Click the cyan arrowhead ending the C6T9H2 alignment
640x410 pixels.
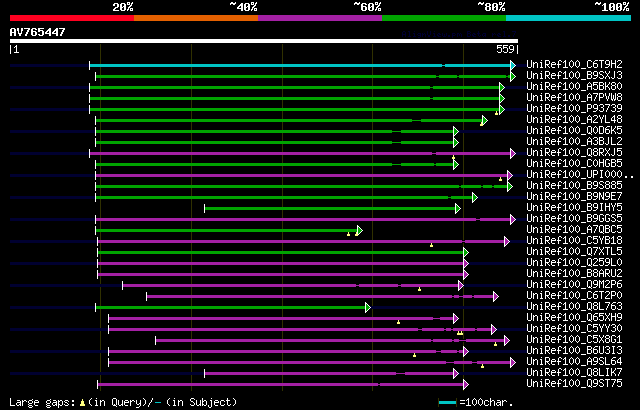coord(513,65)
